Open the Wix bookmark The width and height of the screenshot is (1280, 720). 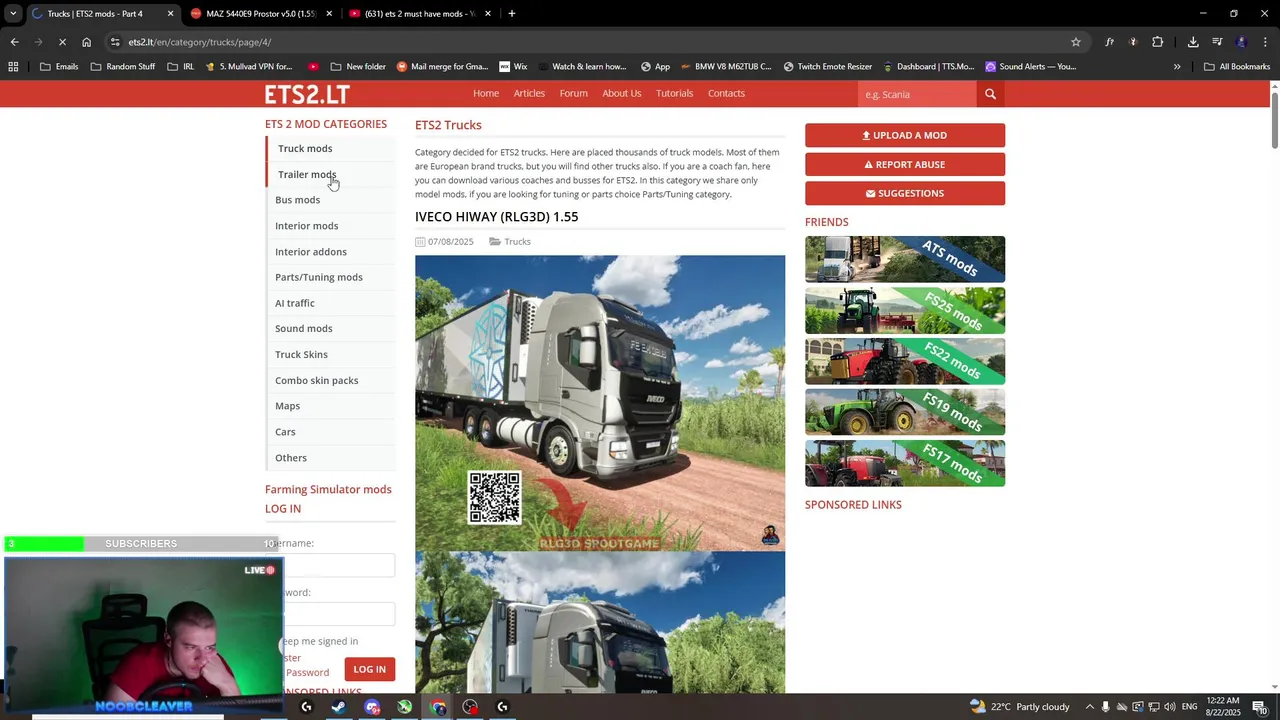coord(513,67)
